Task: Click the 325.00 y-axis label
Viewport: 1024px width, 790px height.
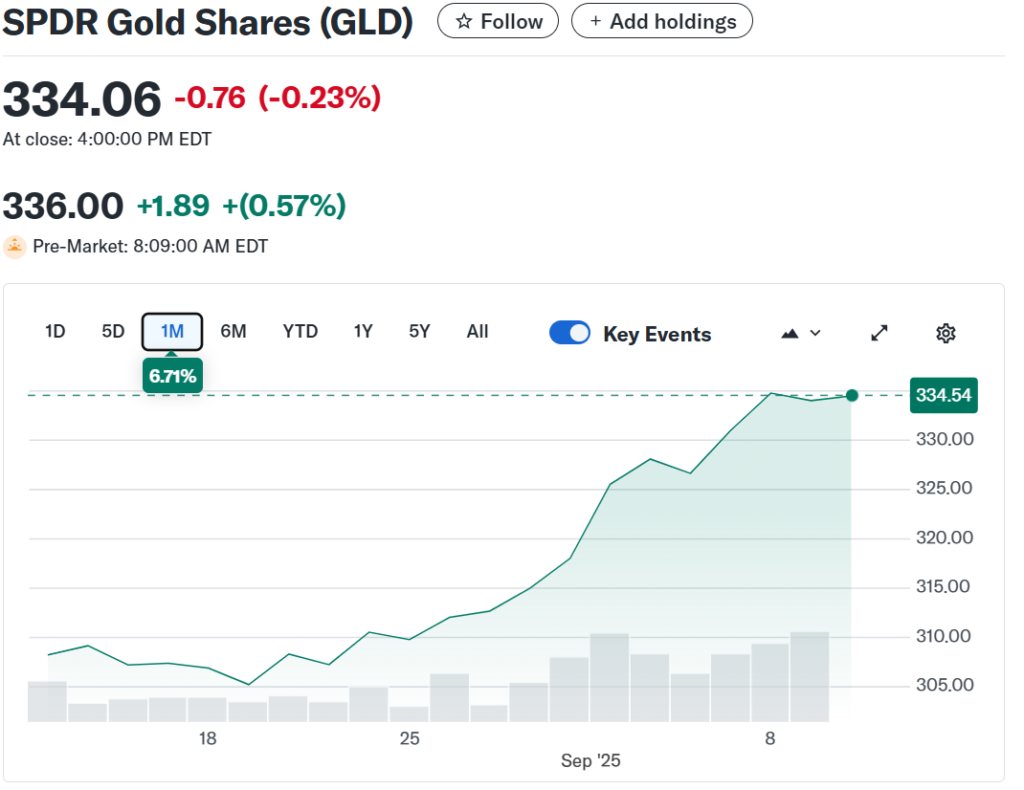Action: tap(944, 488)
